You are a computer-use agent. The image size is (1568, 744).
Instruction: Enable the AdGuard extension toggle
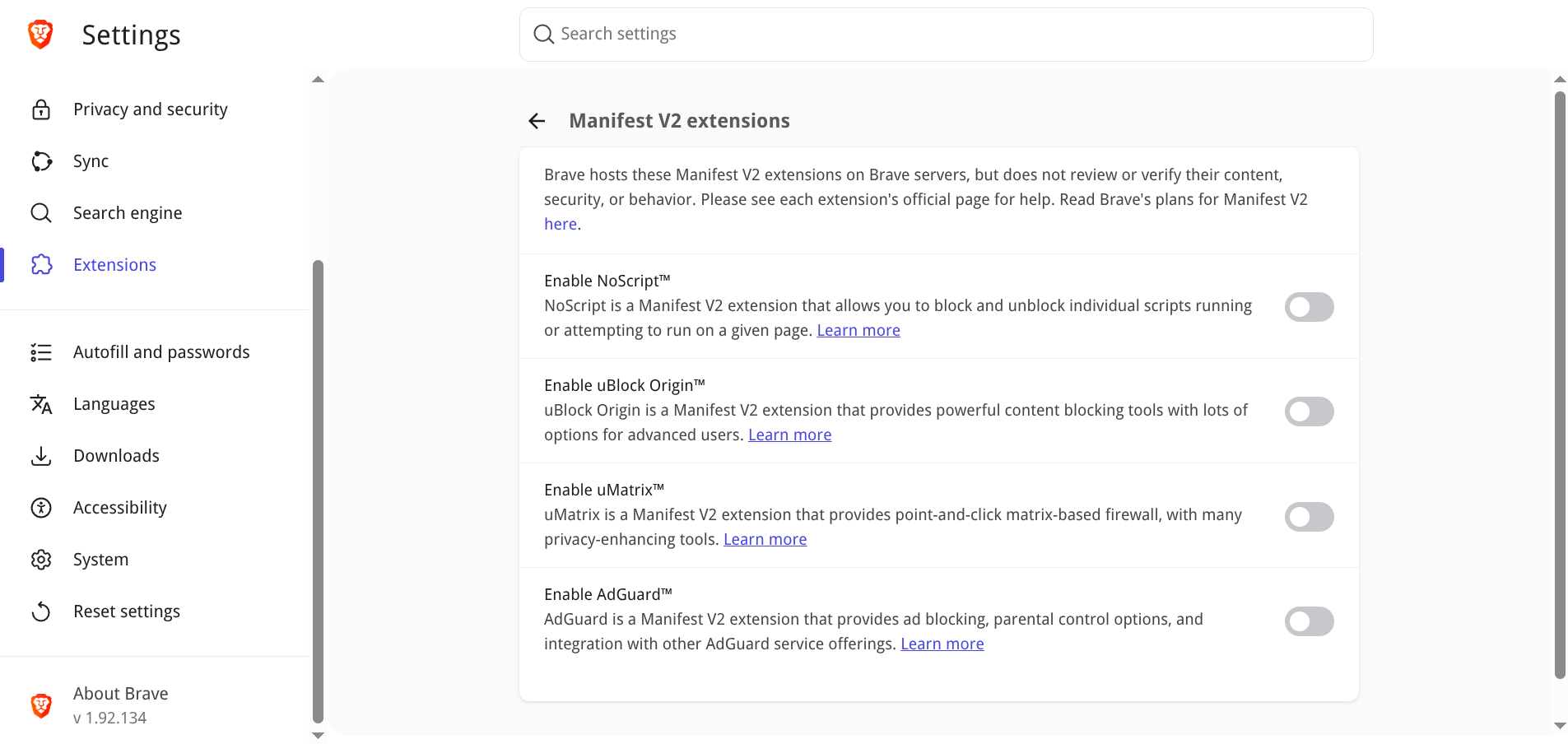point(1309,621)
